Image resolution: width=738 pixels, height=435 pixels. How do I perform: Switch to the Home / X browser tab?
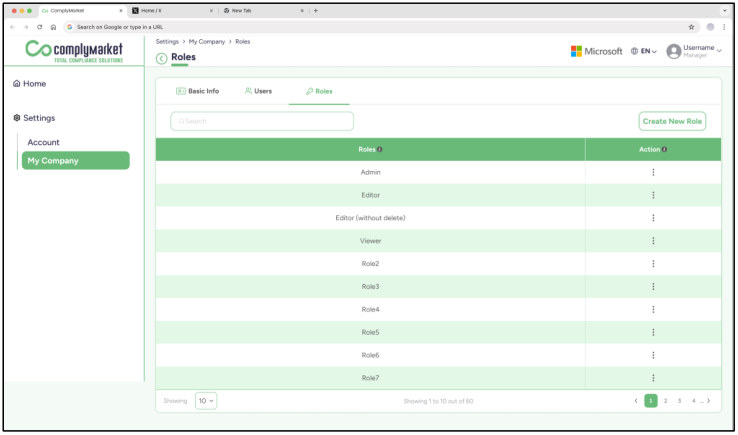coord(172,10)
